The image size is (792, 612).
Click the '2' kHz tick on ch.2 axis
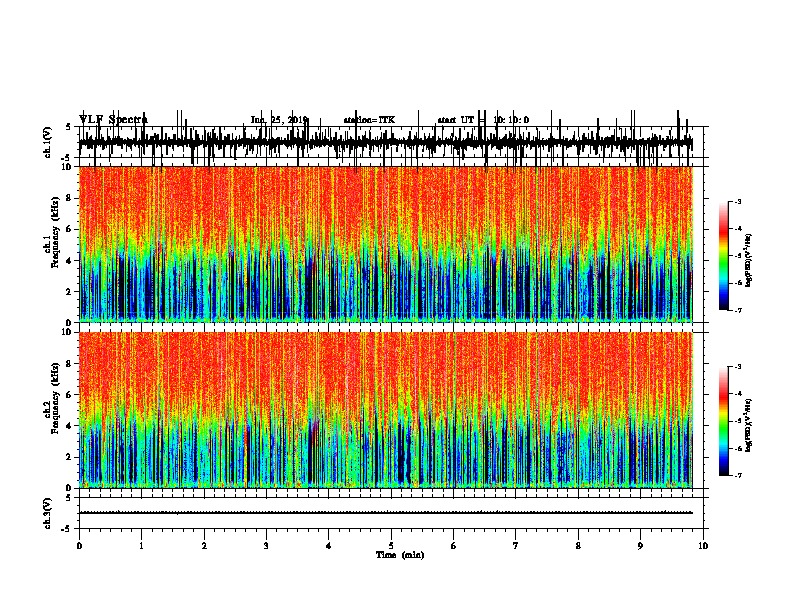[69, 457]
